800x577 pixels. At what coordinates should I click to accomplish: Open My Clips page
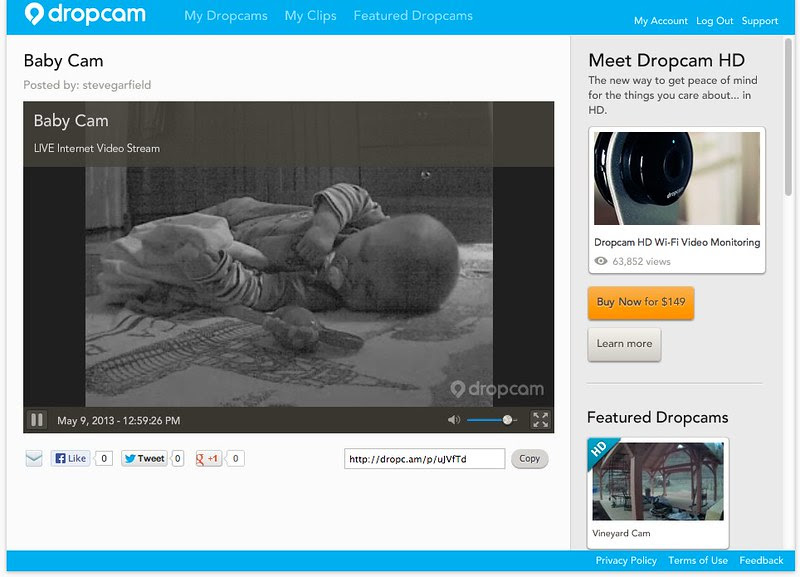pos(310,16)
